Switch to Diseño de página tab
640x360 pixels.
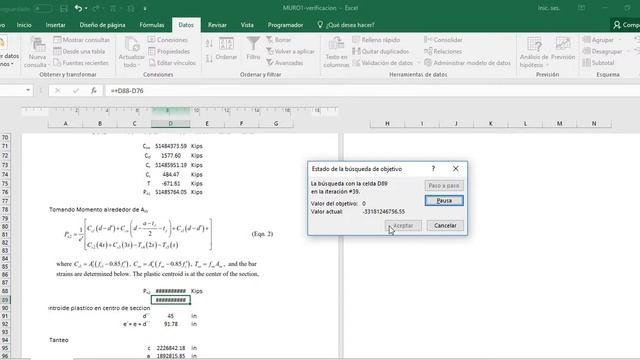point(102,25)
